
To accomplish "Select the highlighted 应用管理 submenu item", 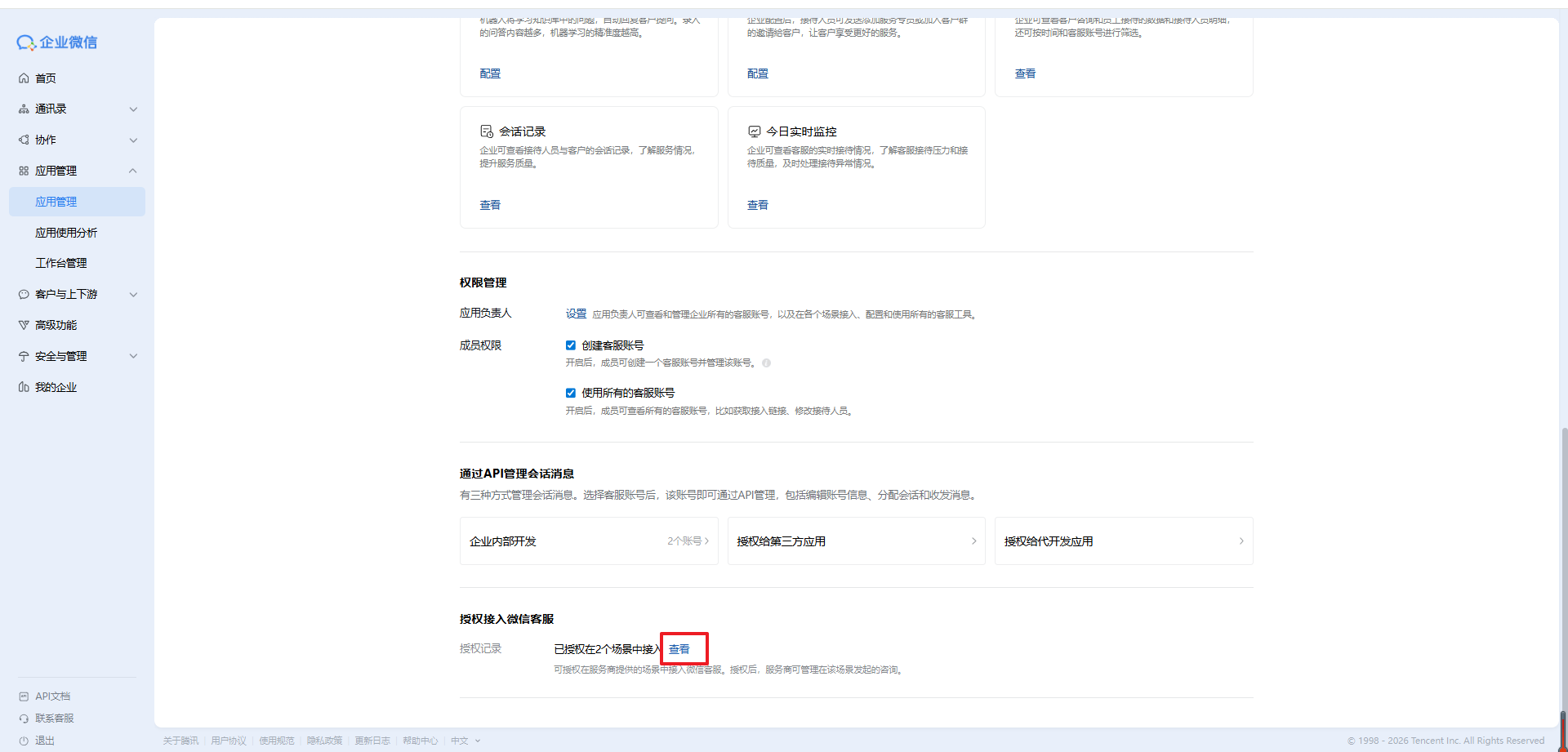I will click(x=77, y=202).
